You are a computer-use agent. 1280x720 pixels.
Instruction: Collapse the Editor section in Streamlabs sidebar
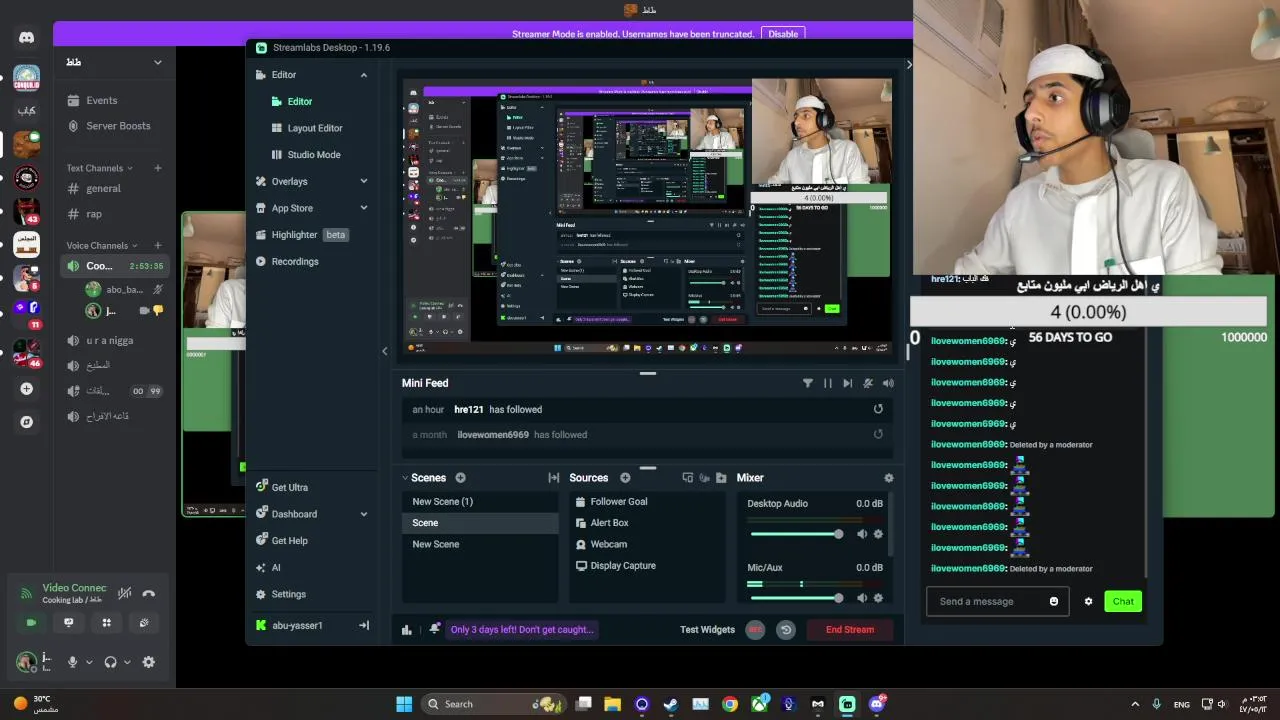tap(364, 75)
